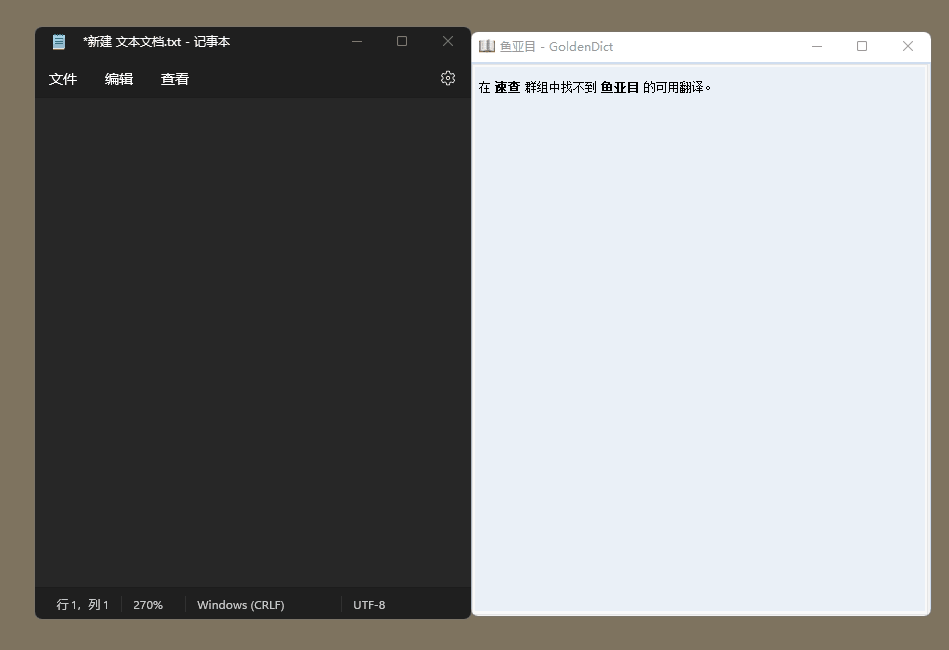Minimize the GoldenDict popup window

tap(817, 46)
